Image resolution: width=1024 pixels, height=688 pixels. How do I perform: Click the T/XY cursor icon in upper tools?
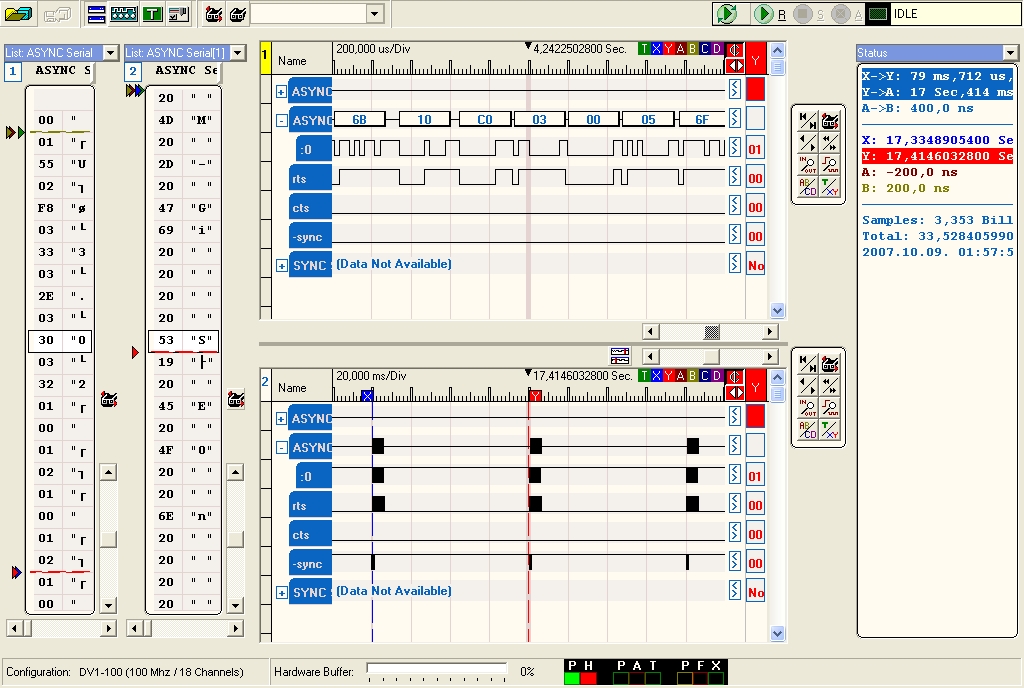(829, 187)
